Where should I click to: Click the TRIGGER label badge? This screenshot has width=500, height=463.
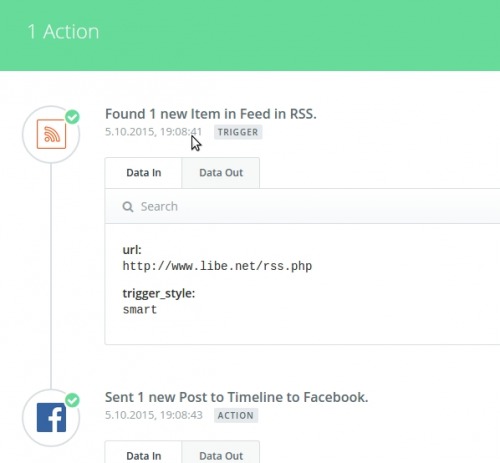pyautogui.click(x=238, y=132)
